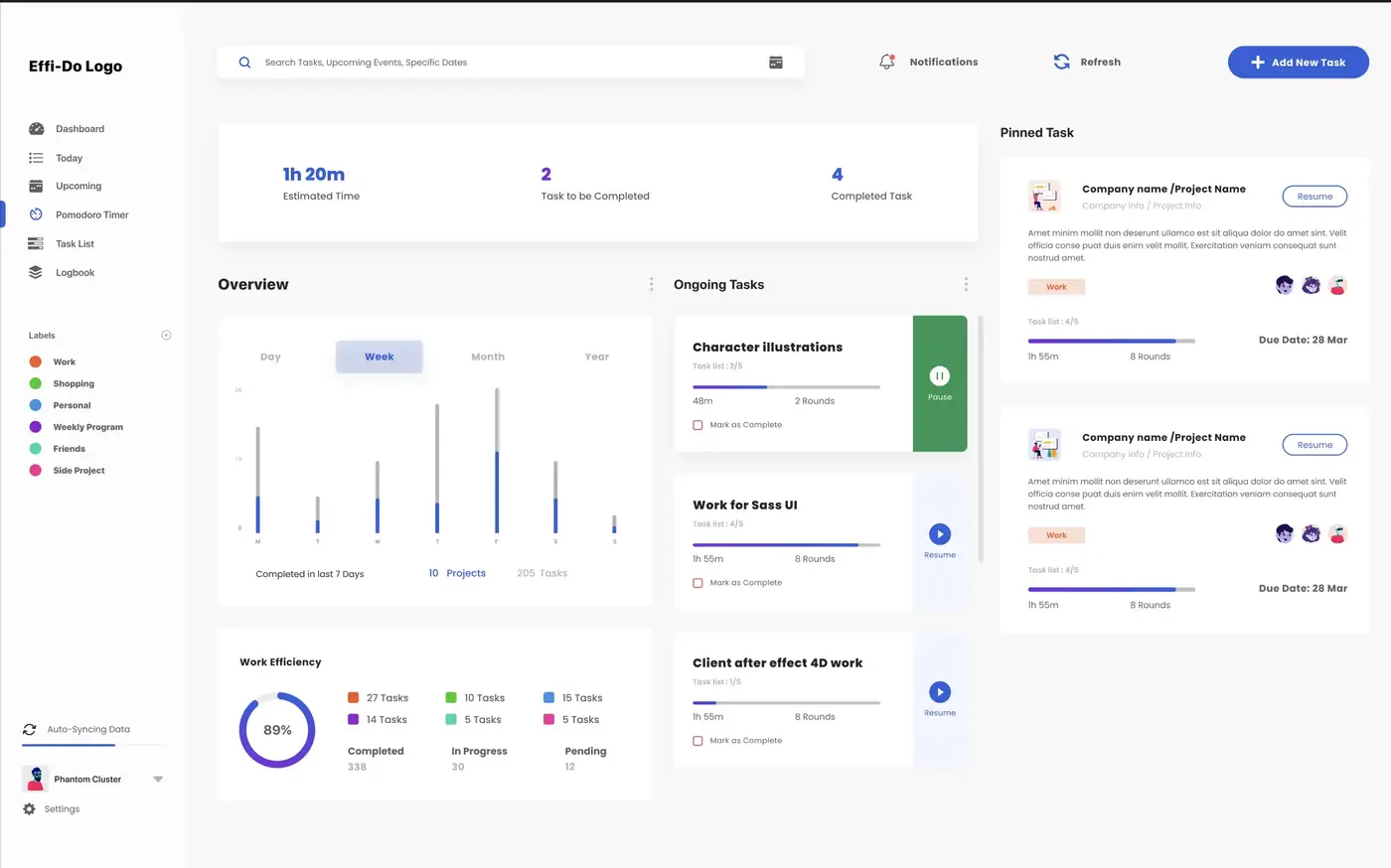This screenshot has height=868, width=1391.
Task: Mark Work for Sass UI as complete
Action: (697, 583)
